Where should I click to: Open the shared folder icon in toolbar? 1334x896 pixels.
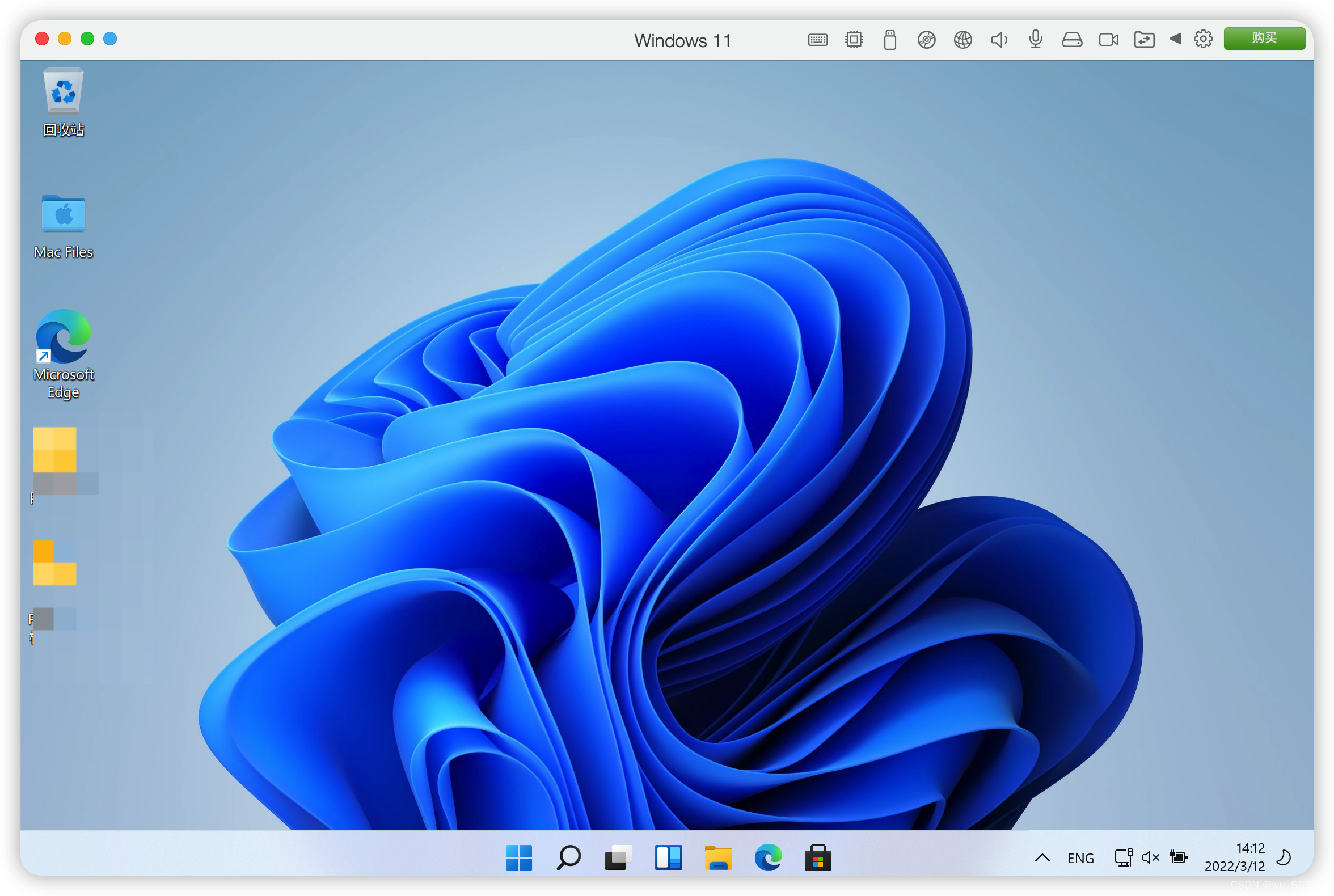click(x=1144, y=40)
